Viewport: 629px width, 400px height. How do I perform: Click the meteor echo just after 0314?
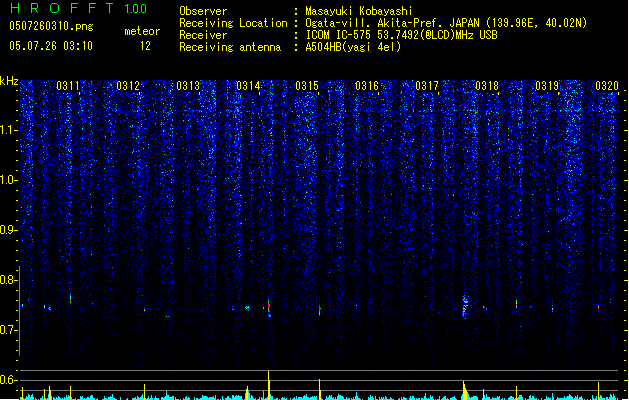[x=269, y=308]
